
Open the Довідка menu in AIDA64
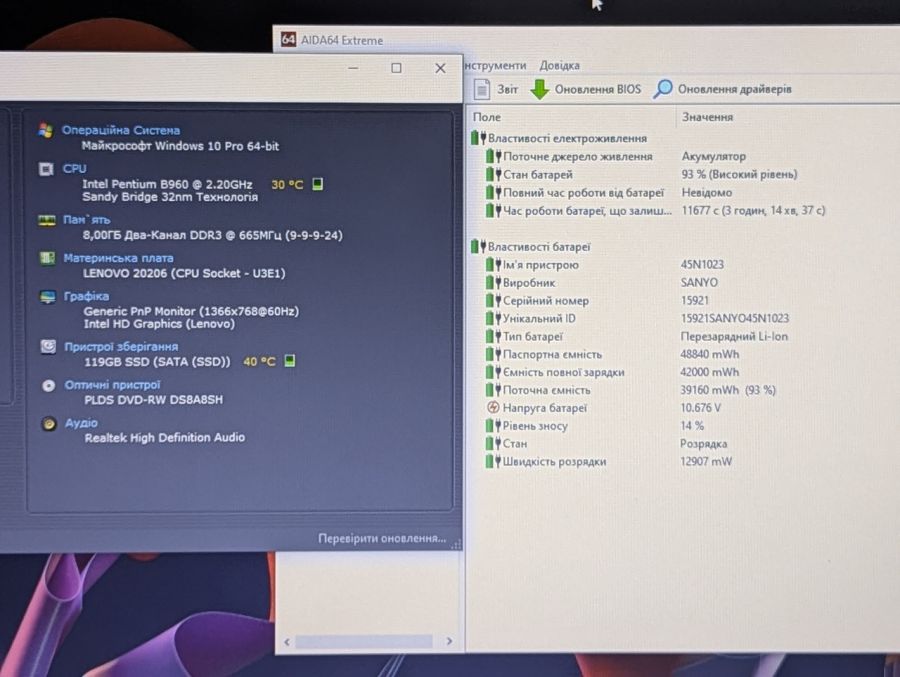pyautogui.click(x=559, y=65)
